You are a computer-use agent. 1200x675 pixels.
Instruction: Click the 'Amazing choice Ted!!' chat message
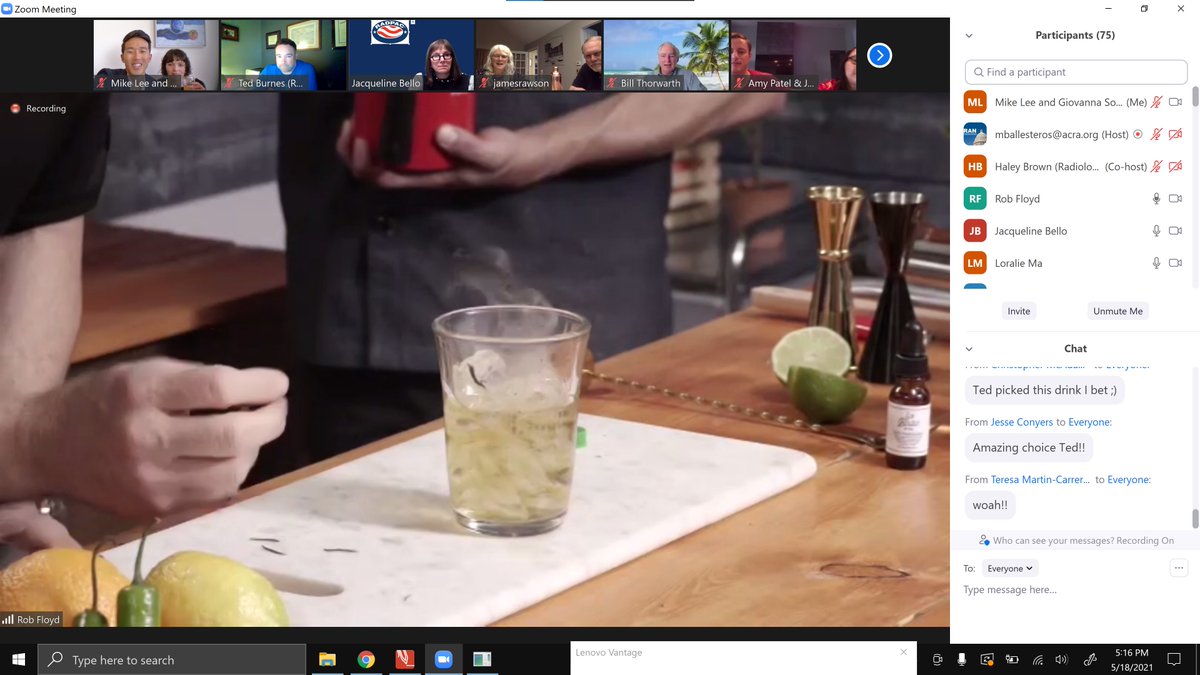(x=1029, y=448)
